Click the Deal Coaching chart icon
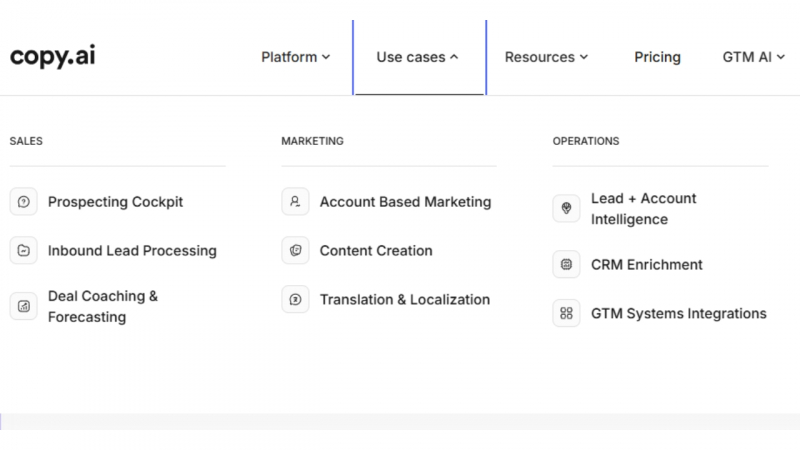 [x=23, y=306]
